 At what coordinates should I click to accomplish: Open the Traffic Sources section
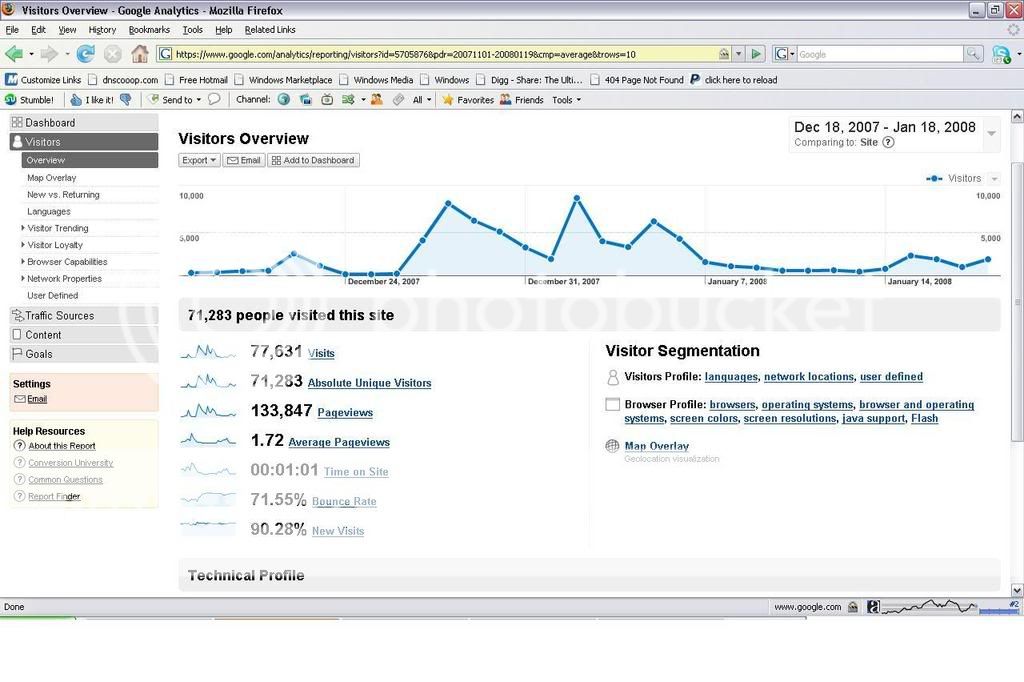pyautogui.click(x=84, y=316)
